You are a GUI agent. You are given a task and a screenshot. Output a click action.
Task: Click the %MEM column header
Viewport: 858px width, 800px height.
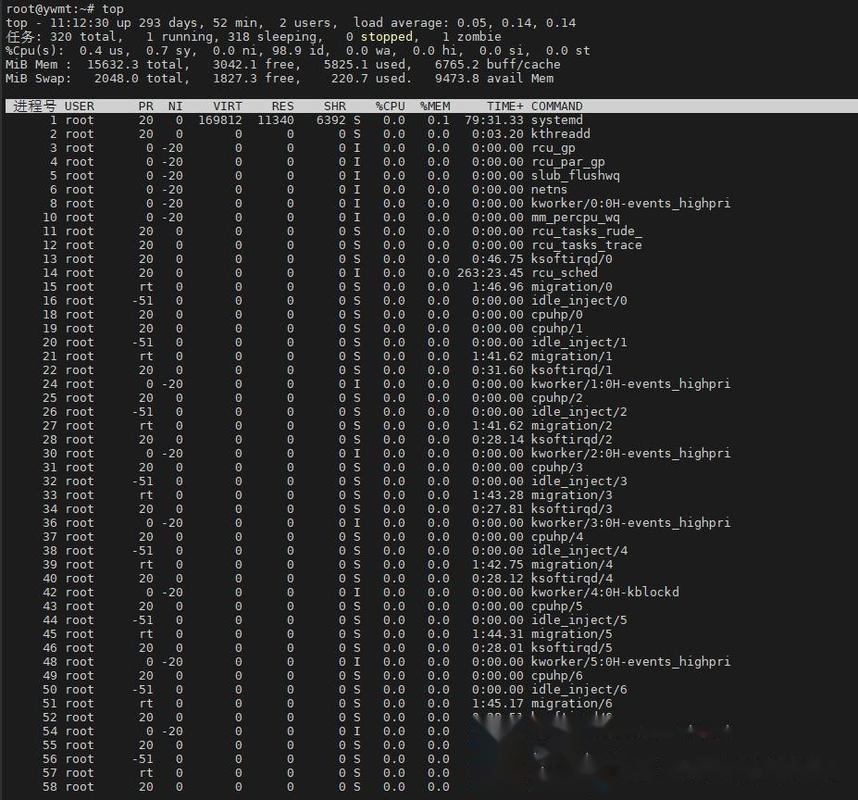point(434,106)
